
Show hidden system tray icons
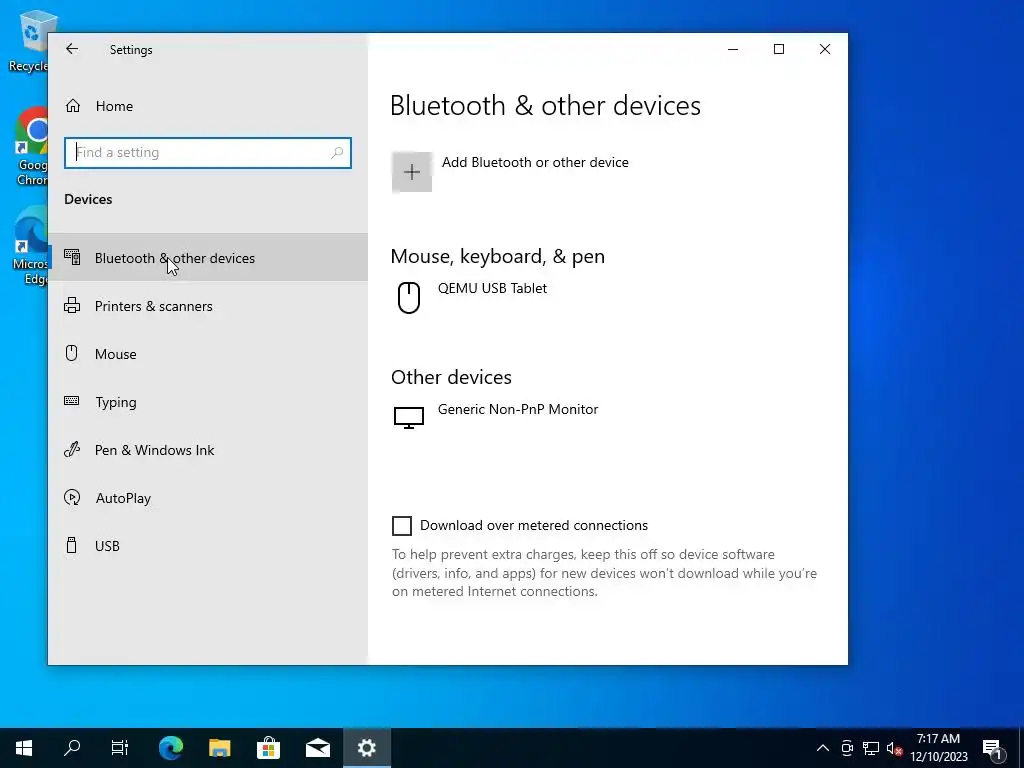click(823, 748)
